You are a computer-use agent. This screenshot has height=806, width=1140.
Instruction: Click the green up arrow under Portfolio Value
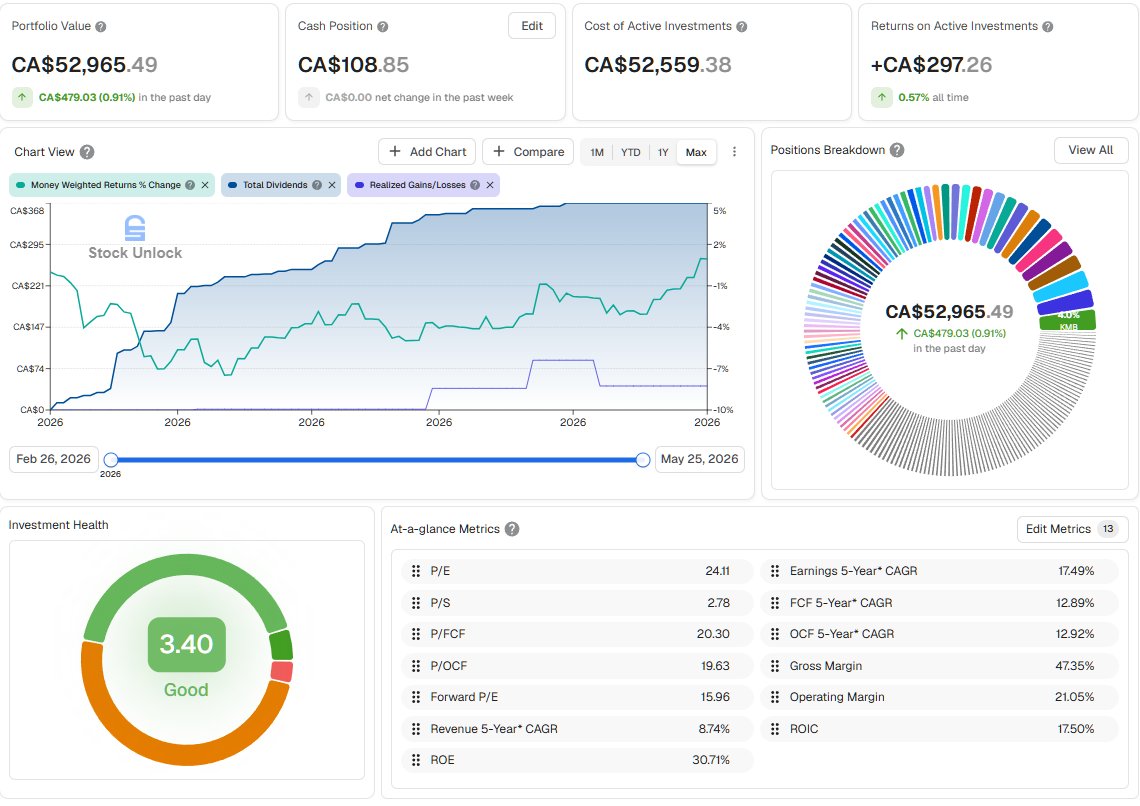pyautogui.click(x=23, y=97)
